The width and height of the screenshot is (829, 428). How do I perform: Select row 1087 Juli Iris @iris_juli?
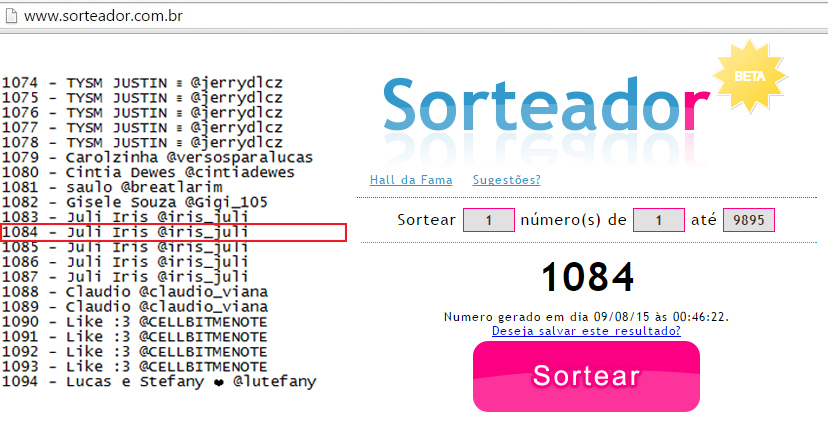pos(125,276)
